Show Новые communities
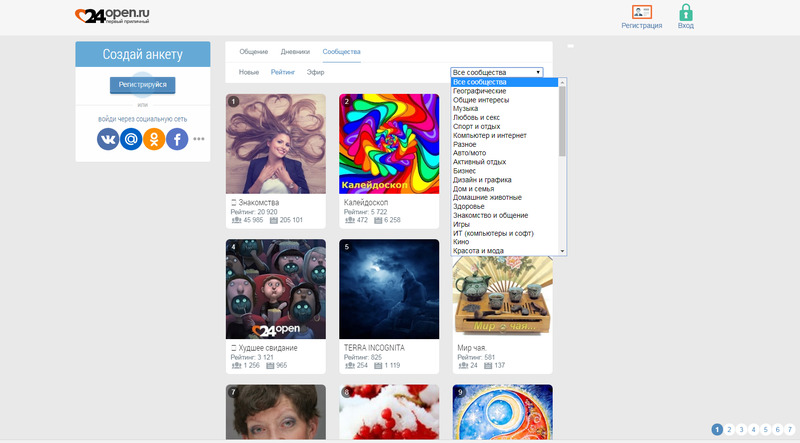Screen dimensions: 800x443 pos(249,72)
